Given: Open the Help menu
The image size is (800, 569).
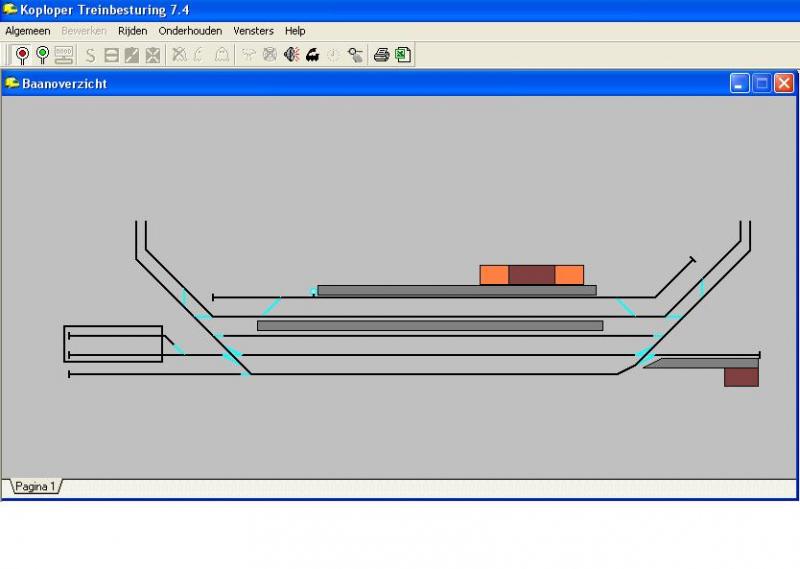Looking at the screenshot, I should click(x=295, y=31).
